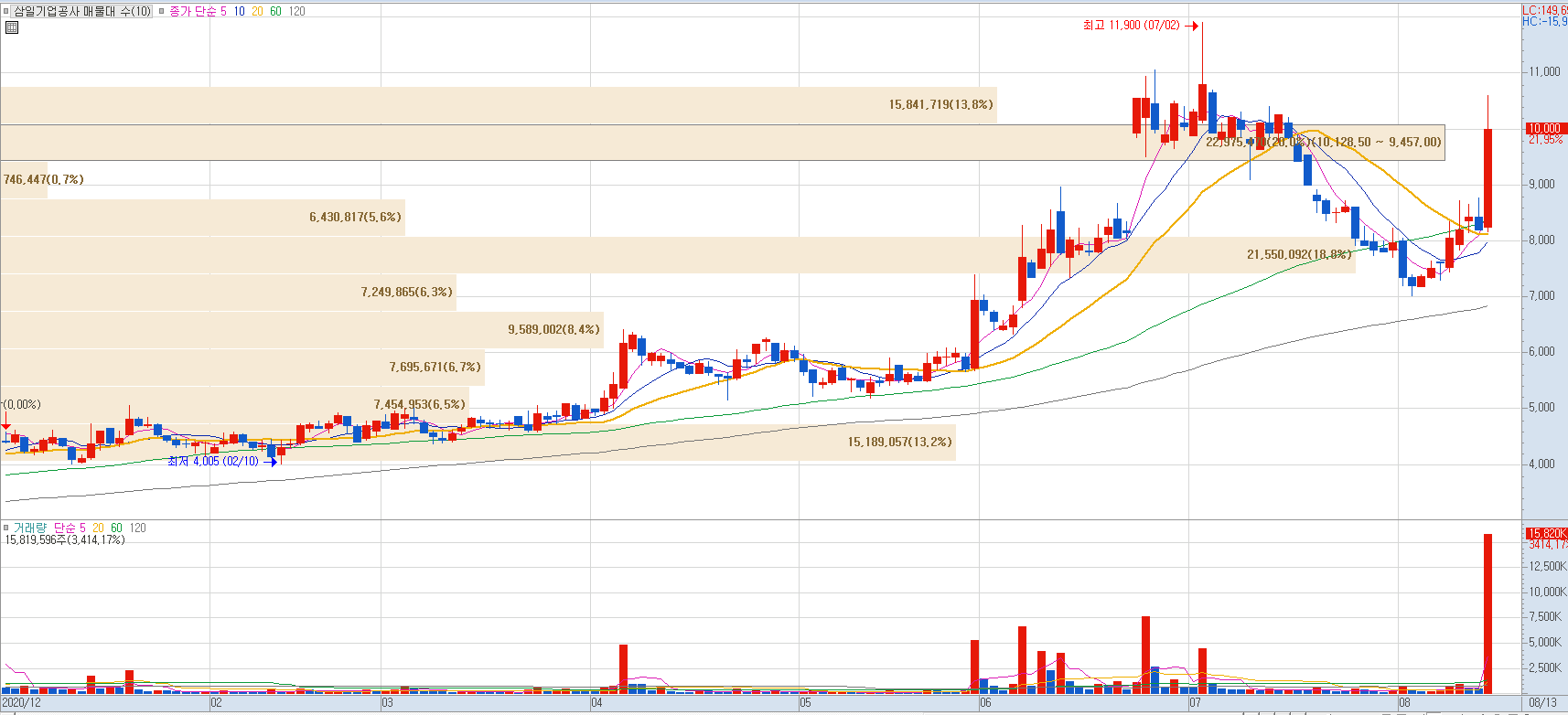Click the 04 month marker on time axis
Viewport: 1568px width, 715px height.
click(x=596, y=703)
